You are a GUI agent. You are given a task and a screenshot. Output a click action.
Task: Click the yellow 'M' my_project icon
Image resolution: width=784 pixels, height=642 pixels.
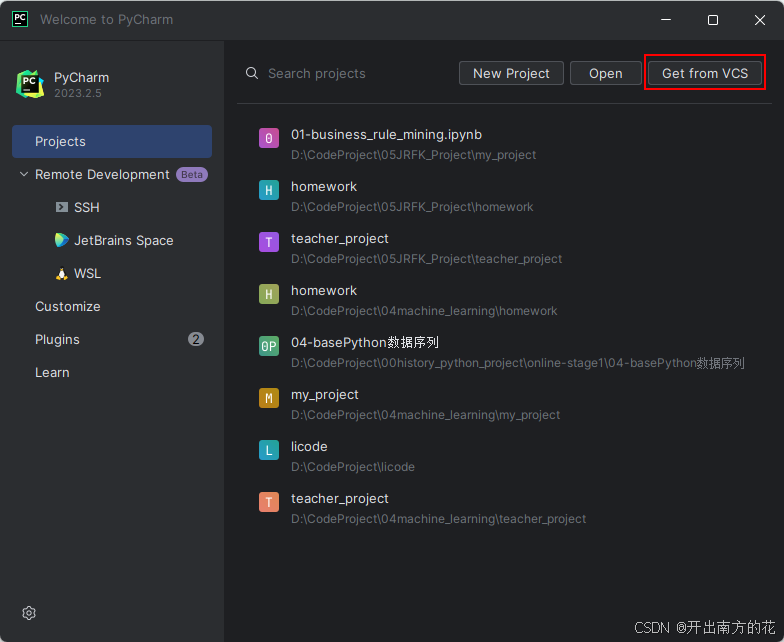pos(268,398)
